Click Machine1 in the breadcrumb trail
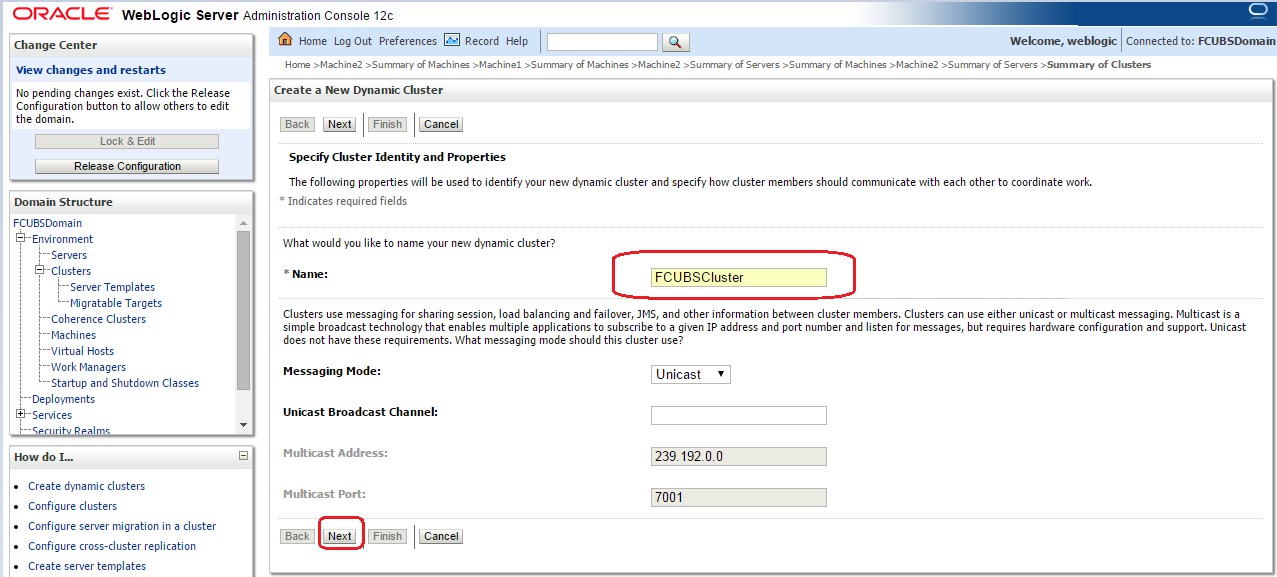Image resolution: width=1277 pixels, height=577 pixels. [500, 65]
